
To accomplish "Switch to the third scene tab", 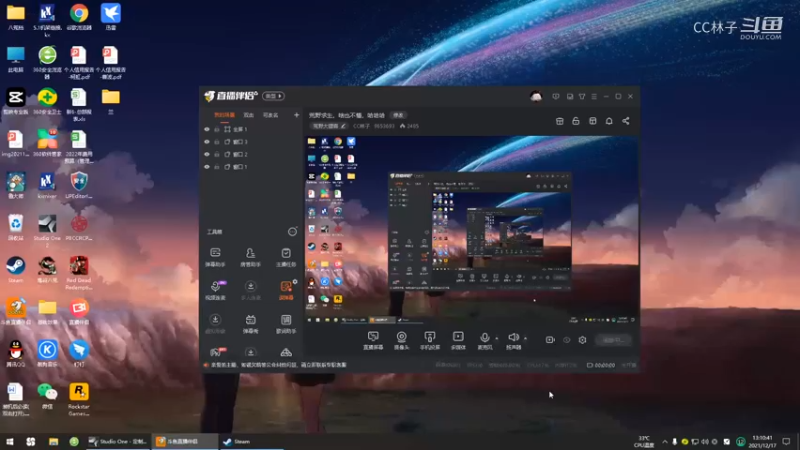I will [270, 115].
